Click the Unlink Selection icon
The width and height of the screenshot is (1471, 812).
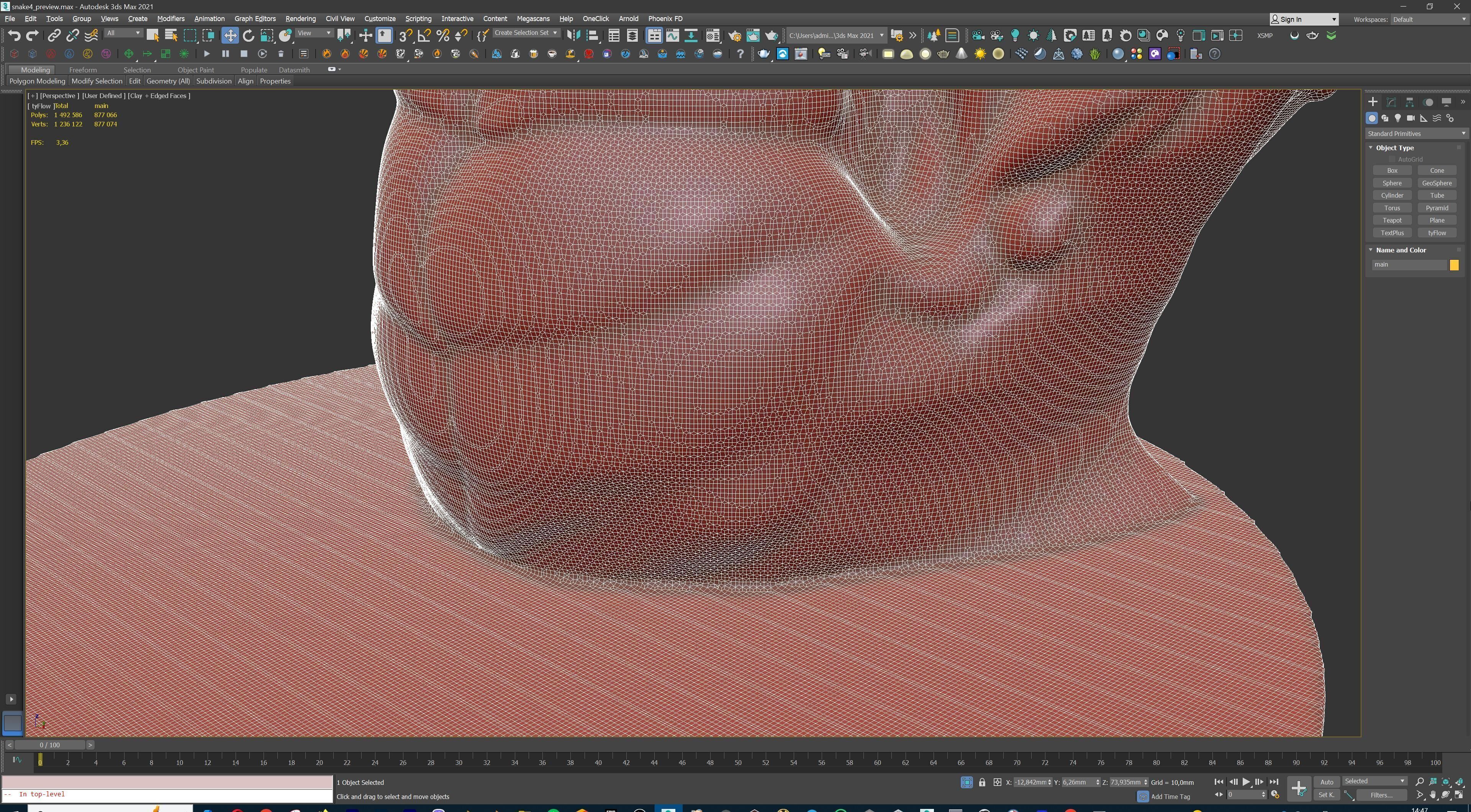(72, 35)
